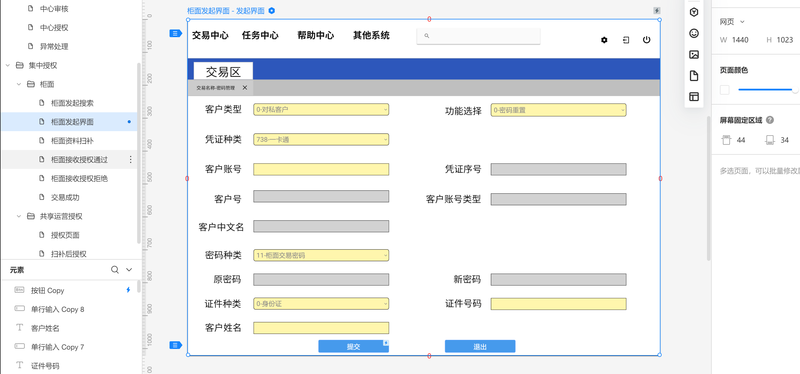Click the header search input box
The width and height of the screenshot is (800, 374).
(479, 36)
